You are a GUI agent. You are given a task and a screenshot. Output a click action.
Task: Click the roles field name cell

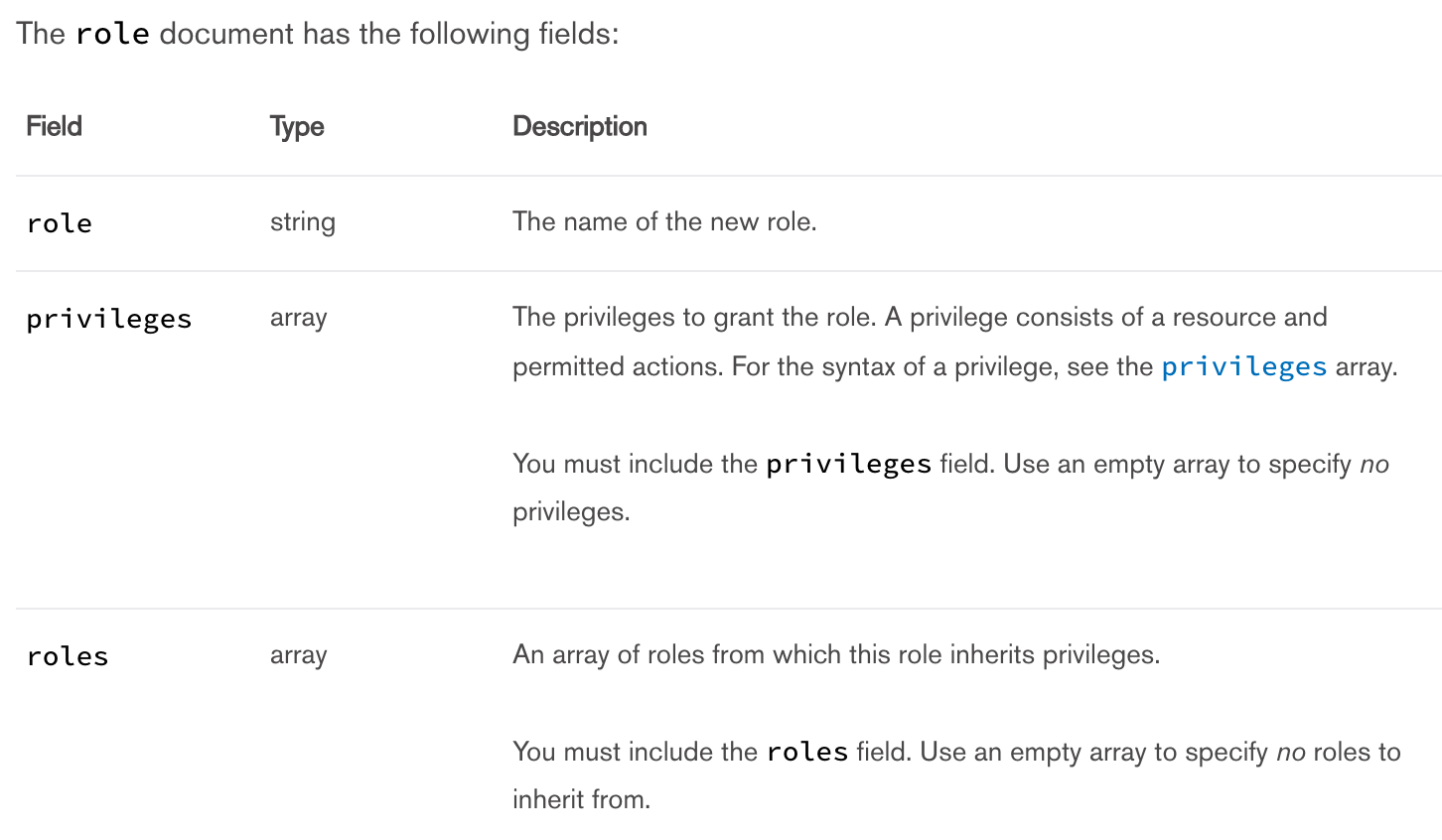point(68,656)
